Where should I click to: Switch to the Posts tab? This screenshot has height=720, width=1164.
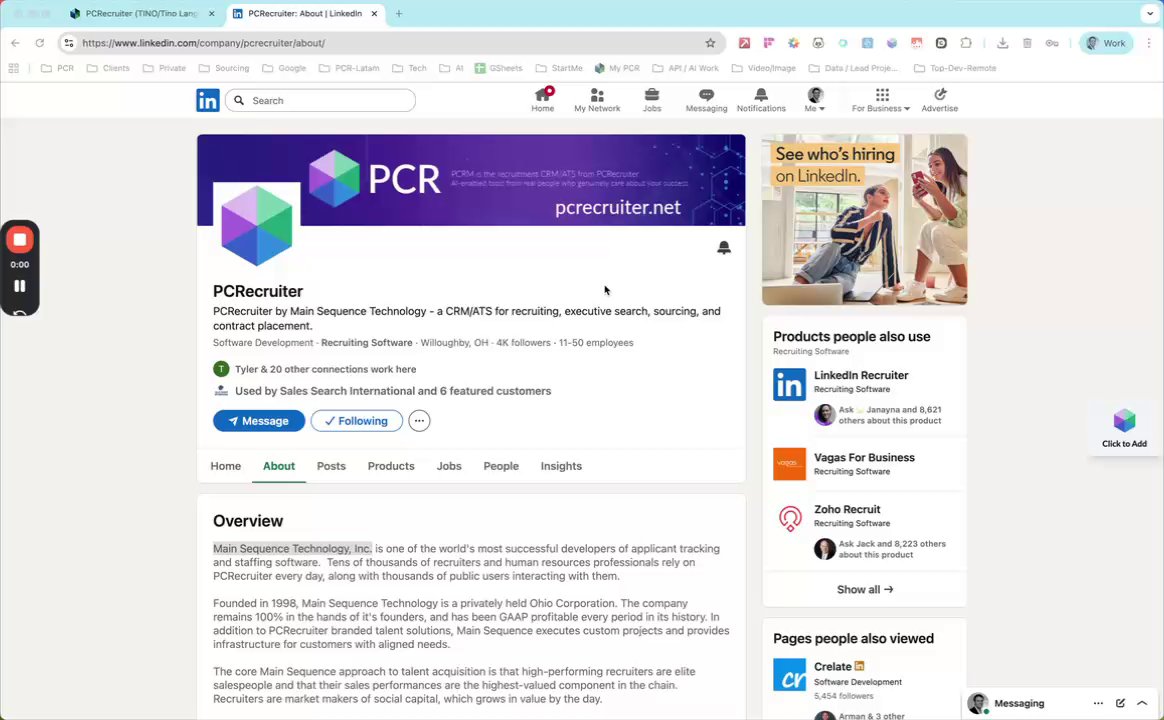[331, 466]
